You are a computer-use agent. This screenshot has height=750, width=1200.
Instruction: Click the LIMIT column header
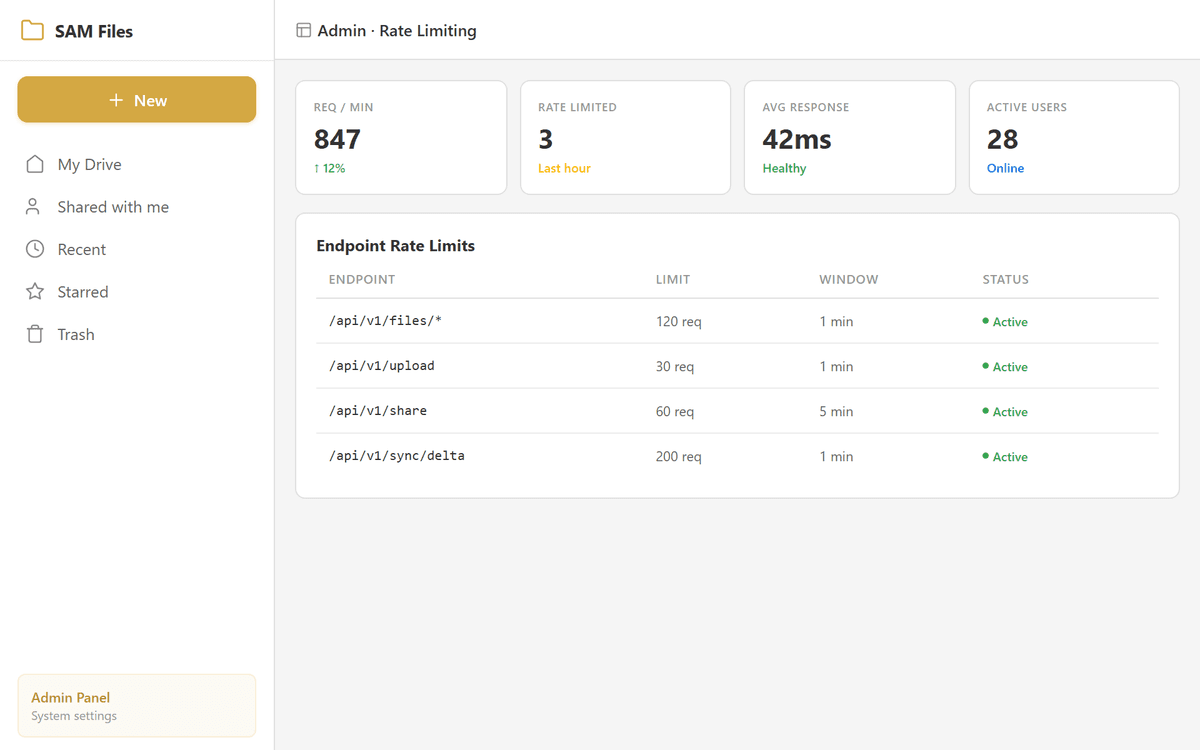[x=673, y=279]
